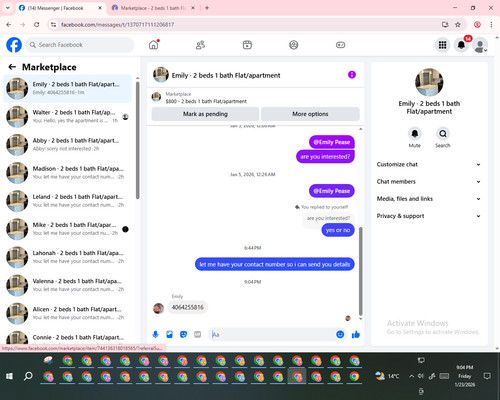This screenshot has height=400, width=500.
Task: Open the volume control in the tray
Action: point(421,376)
